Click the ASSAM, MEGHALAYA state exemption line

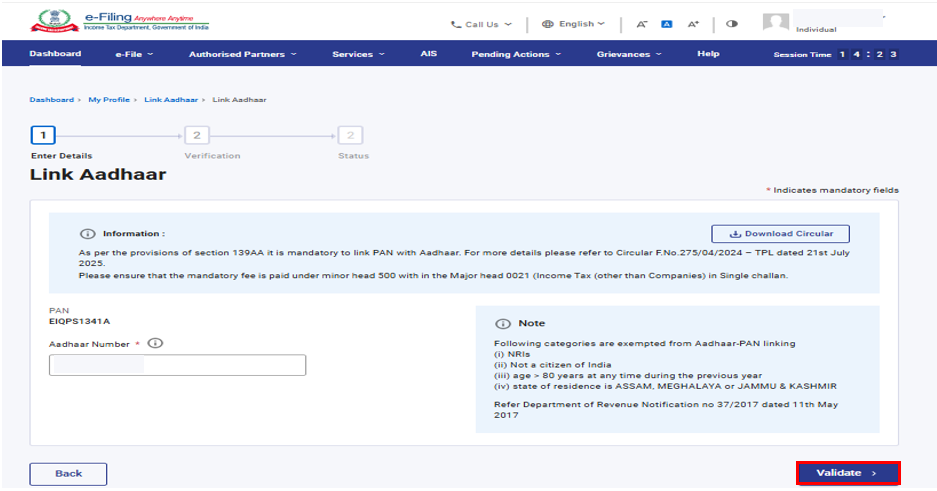pyautogui.click(x=665, y=386)
